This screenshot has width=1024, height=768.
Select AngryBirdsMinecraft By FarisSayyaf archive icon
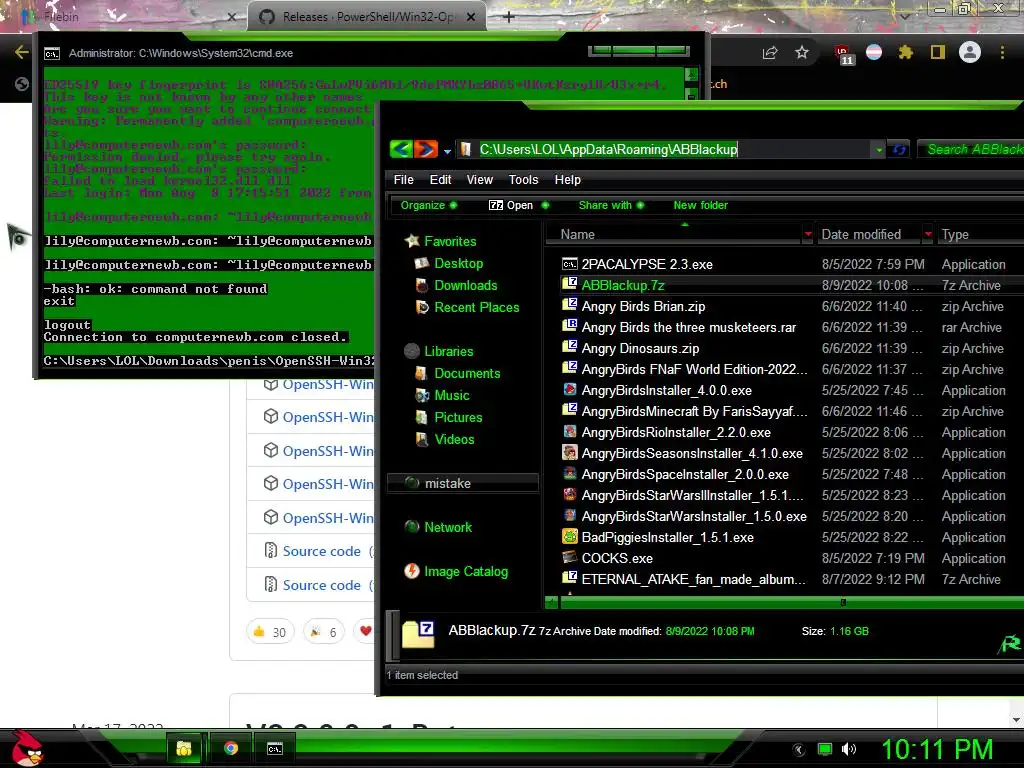[x=569, y=411]
